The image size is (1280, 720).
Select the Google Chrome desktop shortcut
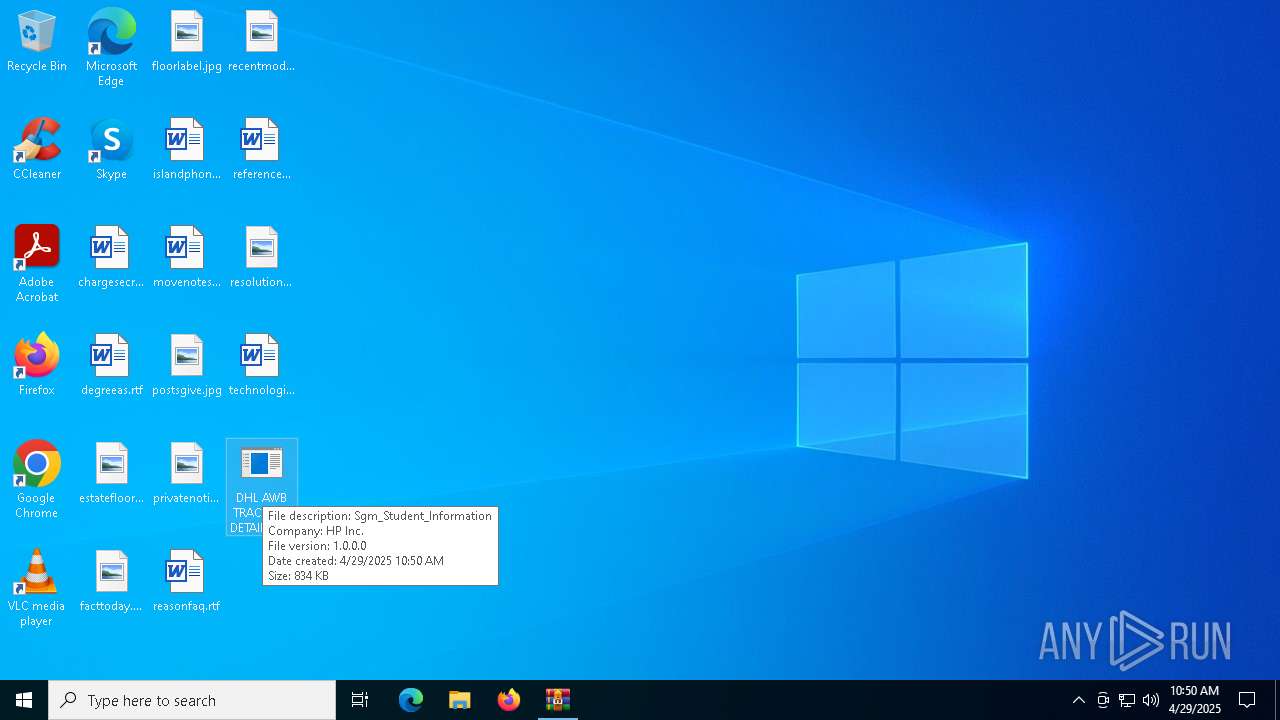click(x=37, y=480)
